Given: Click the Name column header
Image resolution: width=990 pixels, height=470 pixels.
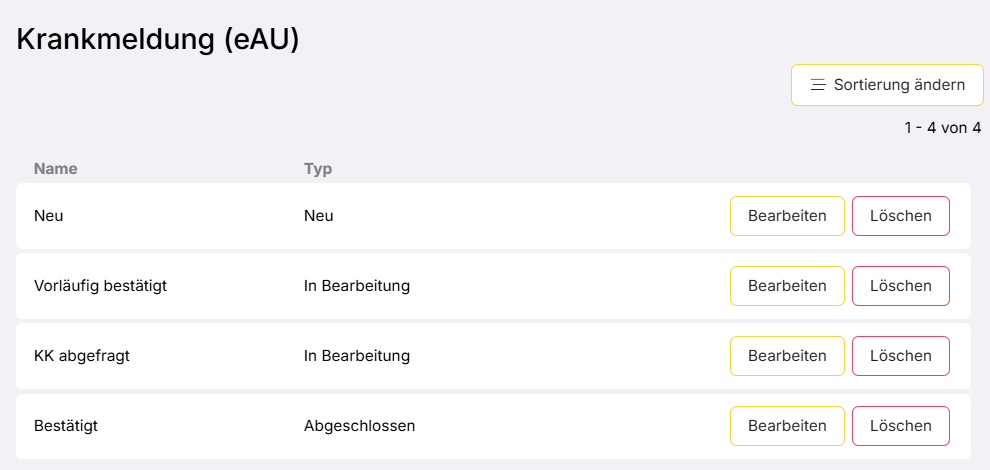Looking at the screenshot, I should pyautogui.click(x=56, y=168).
